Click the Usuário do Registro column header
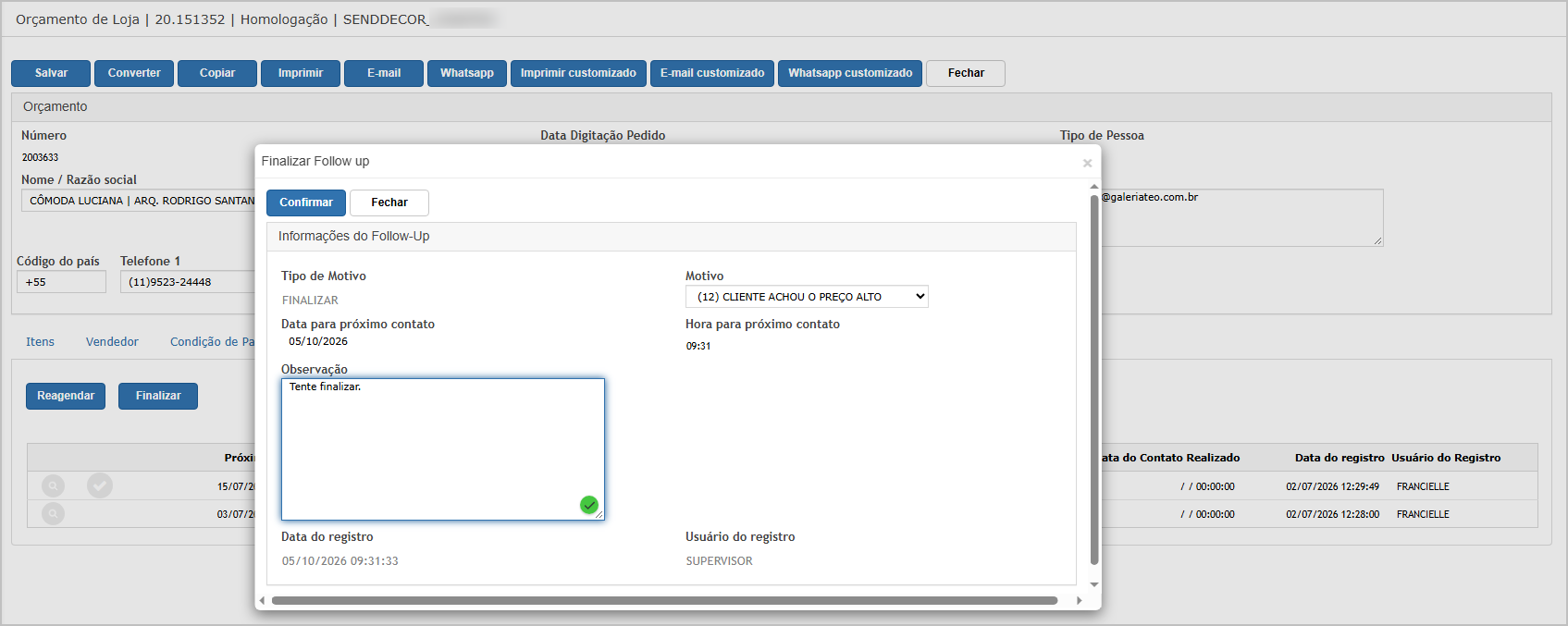The width and height of the screenshot is (1568, 626). pyautogui.click(x=1446, y=458)
